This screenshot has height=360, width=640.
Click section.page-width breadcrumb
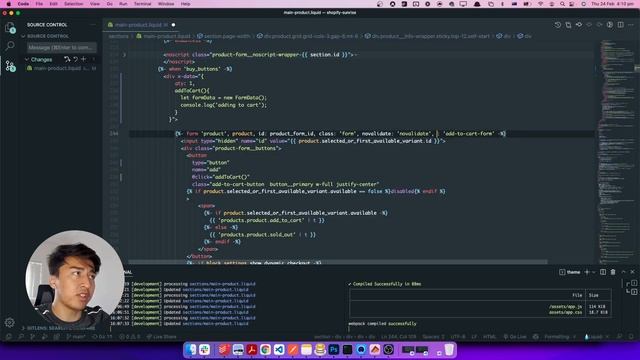pyautogui.click(x=223, y=36)
